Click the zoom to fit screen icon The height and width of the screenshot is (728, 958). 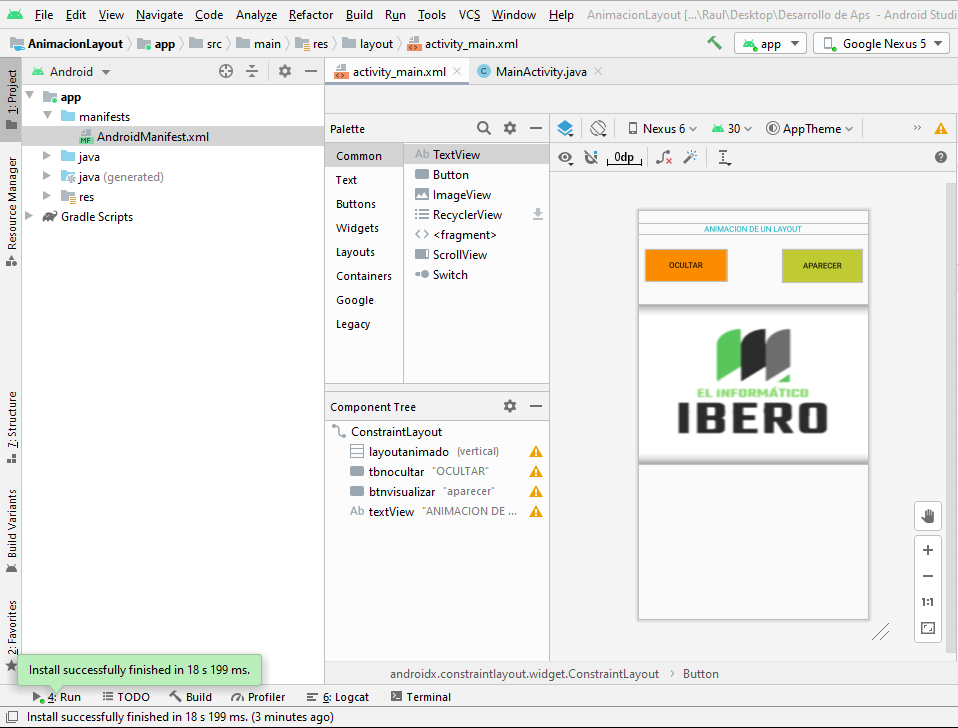[x=927, y=628]
